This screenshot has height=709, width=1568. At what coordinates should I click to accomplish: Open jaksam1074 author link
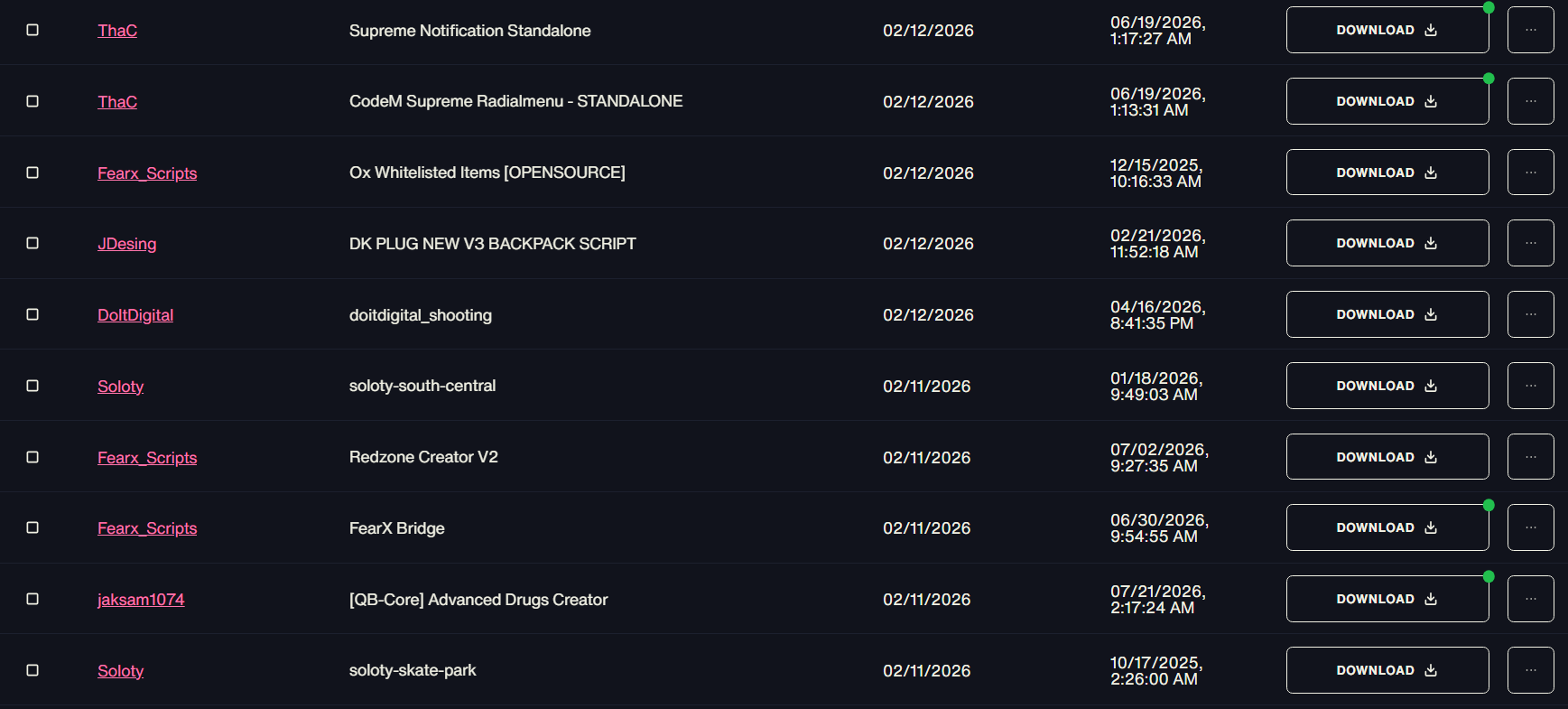pos(141,600)
